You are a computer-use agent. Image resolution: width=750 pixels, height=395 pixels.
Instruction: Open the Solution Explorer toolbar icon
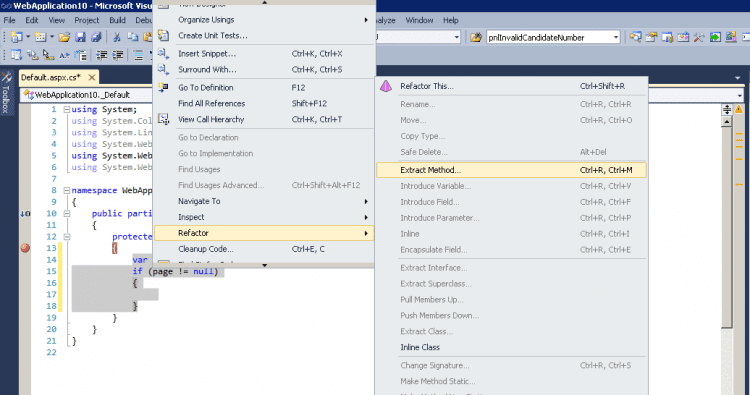pyautogui.click(x=636, y=37)
